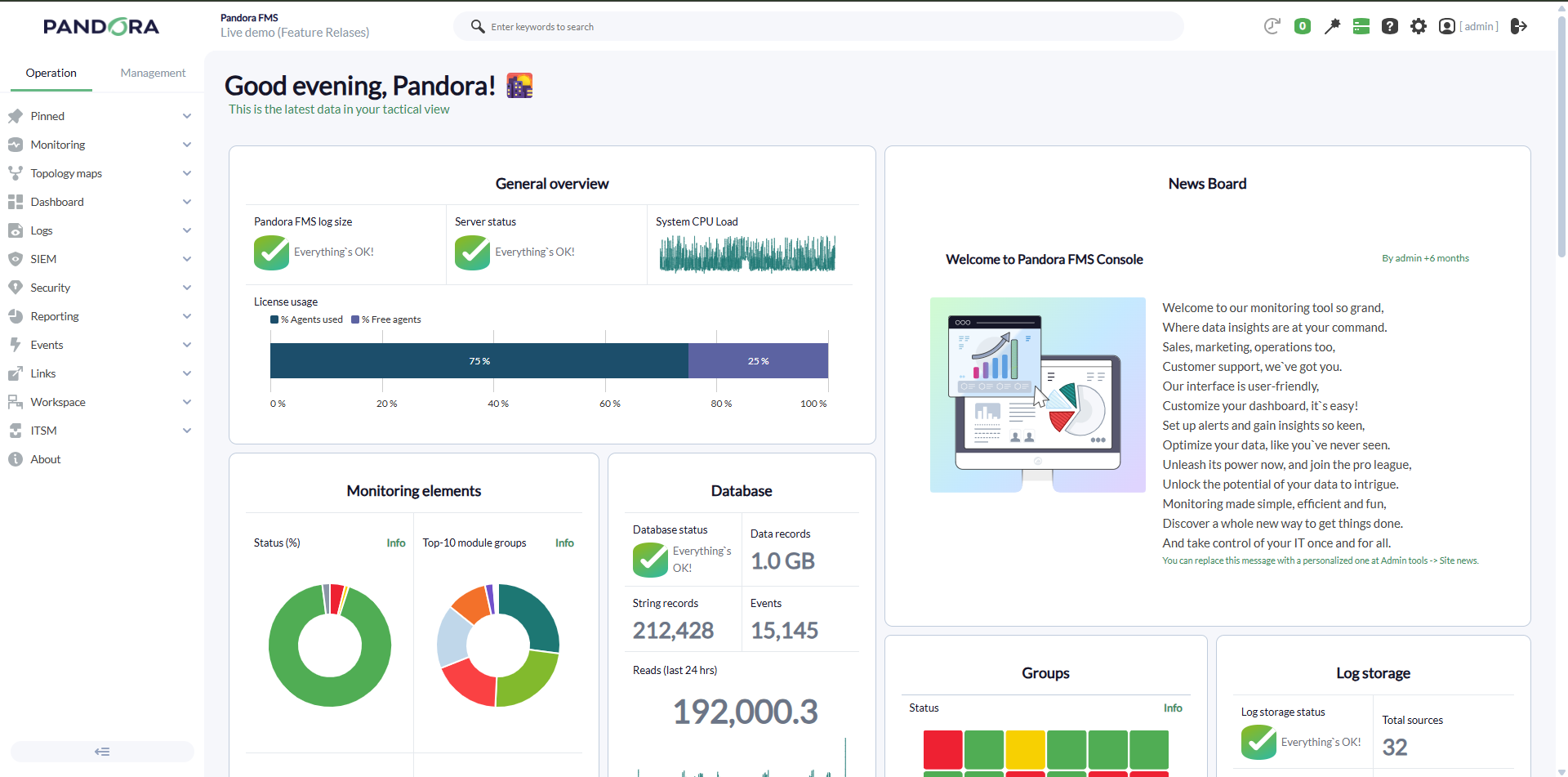The height and width of the screenshot is (777, 1568).
Task: Click the servers status icon in header
Action: [1361, 26]
